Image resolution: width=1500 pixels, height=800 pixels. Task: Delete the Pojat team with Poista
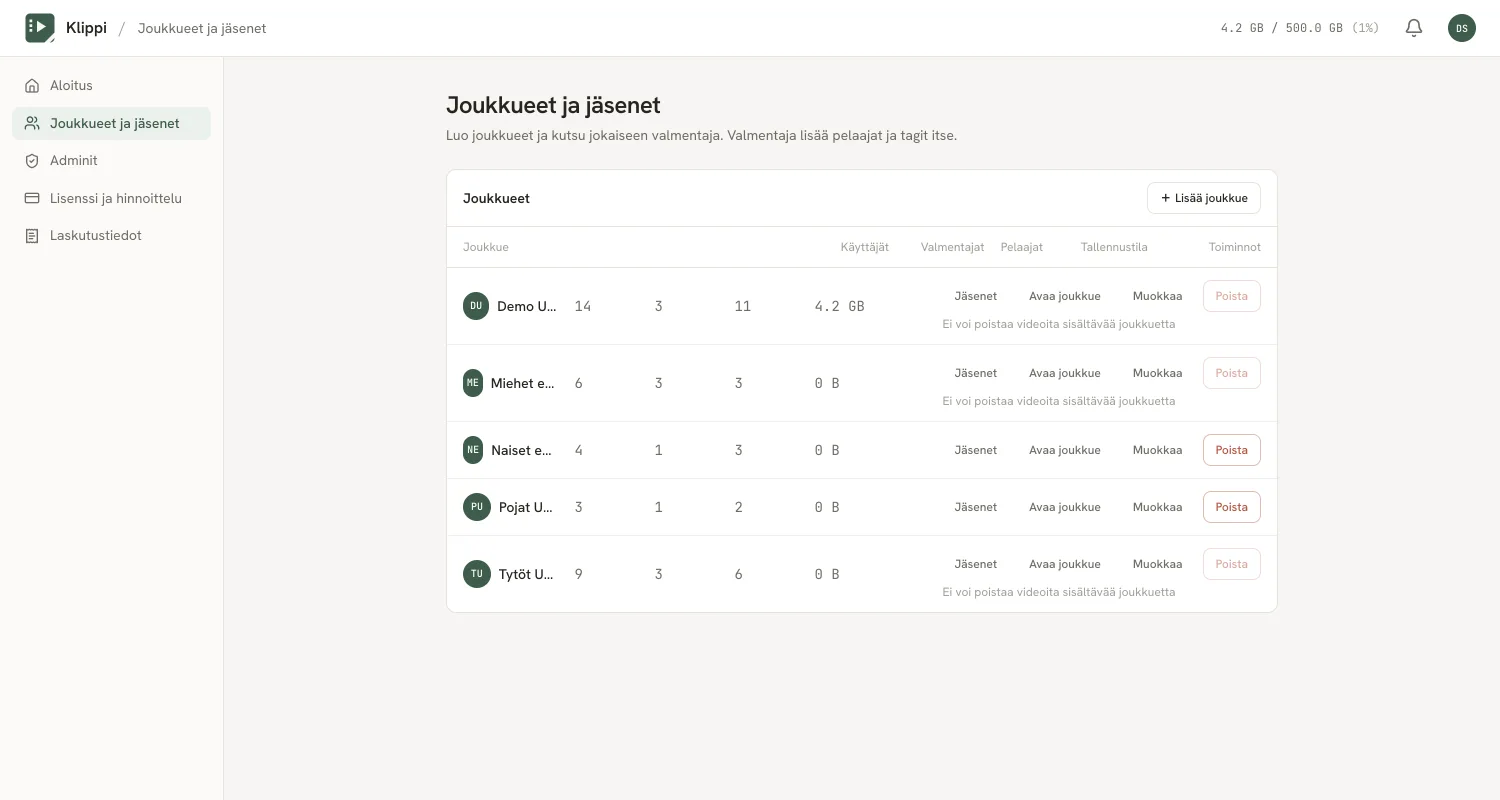[1232, 507]
